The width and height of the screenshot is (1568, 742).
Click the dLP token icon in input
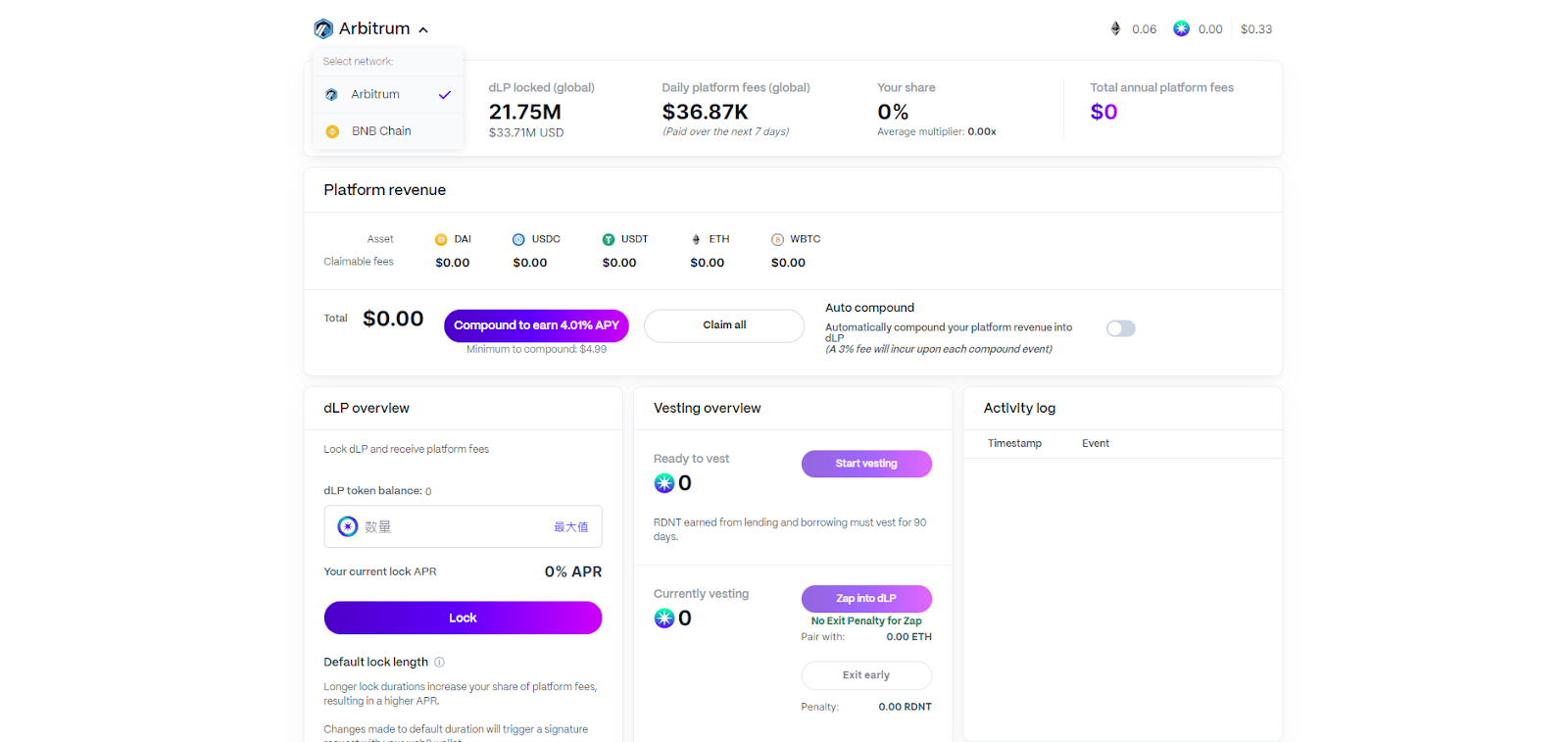tap(348, 527)
